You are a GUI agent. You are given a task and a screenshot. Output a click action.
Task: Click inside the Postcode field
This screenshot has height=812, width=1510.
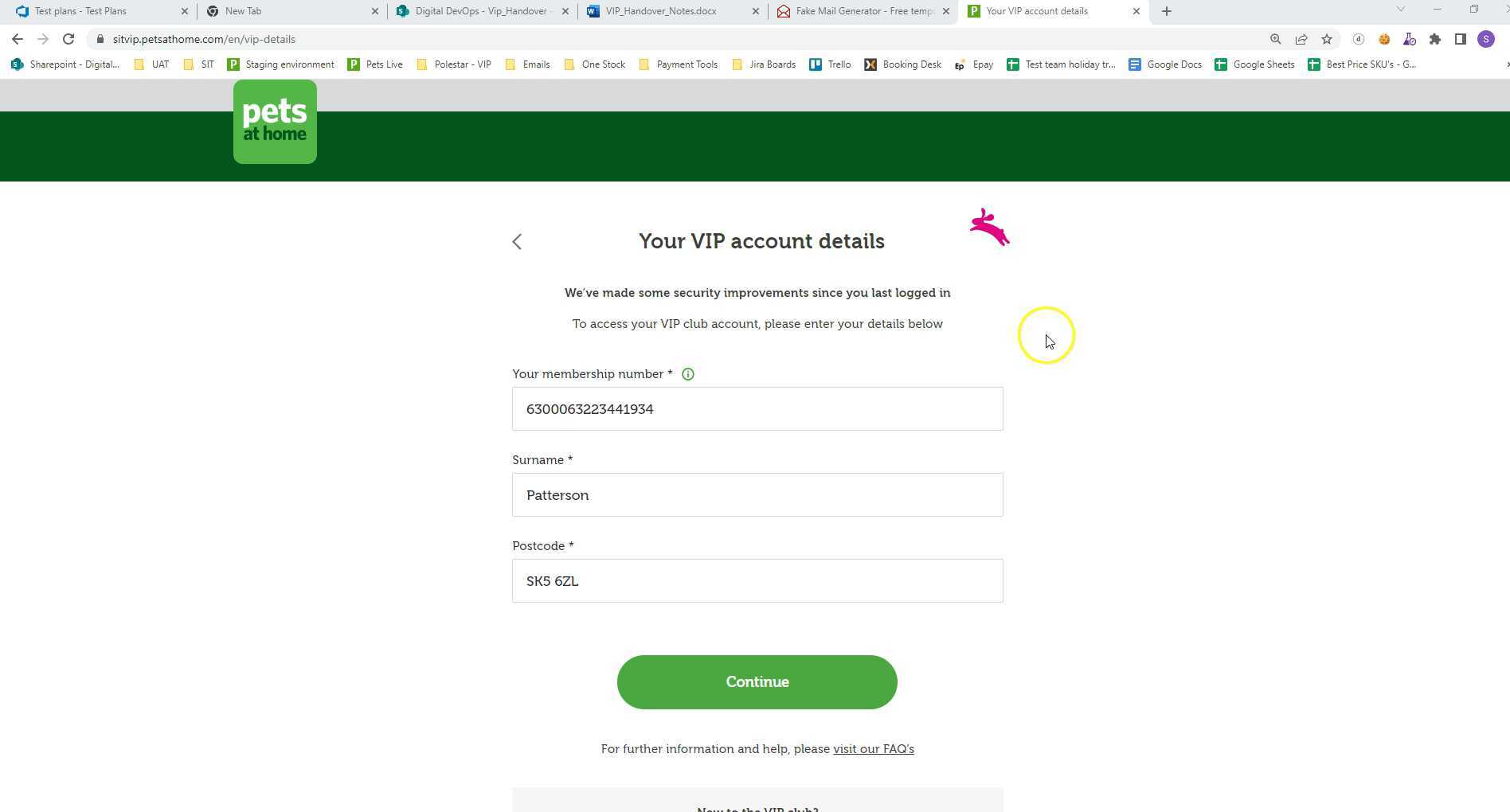[x=757, y=580]
